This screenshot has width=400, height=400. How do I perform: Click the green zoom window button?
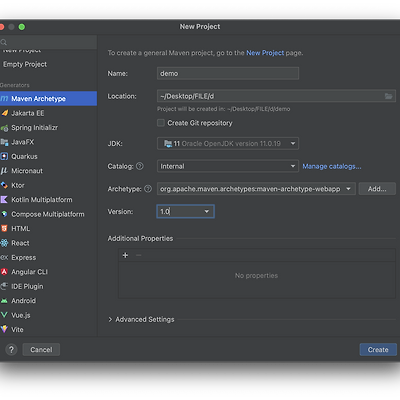coord(22,27)
